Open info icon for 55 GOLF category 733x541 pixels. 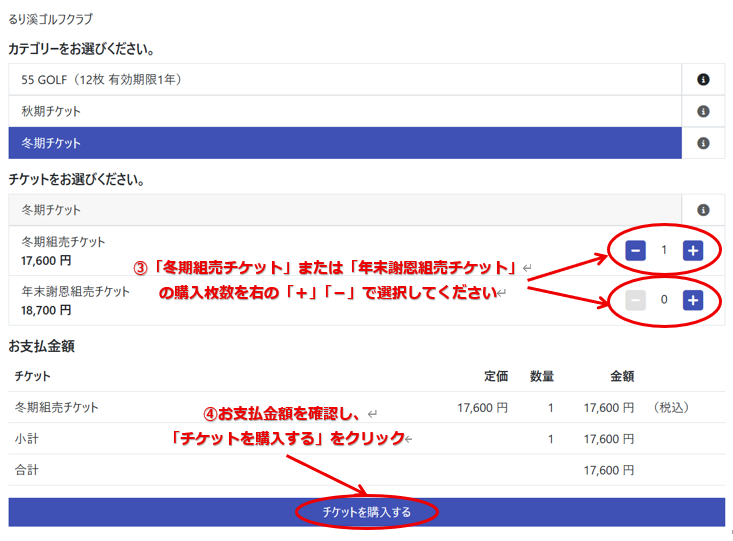703,79
